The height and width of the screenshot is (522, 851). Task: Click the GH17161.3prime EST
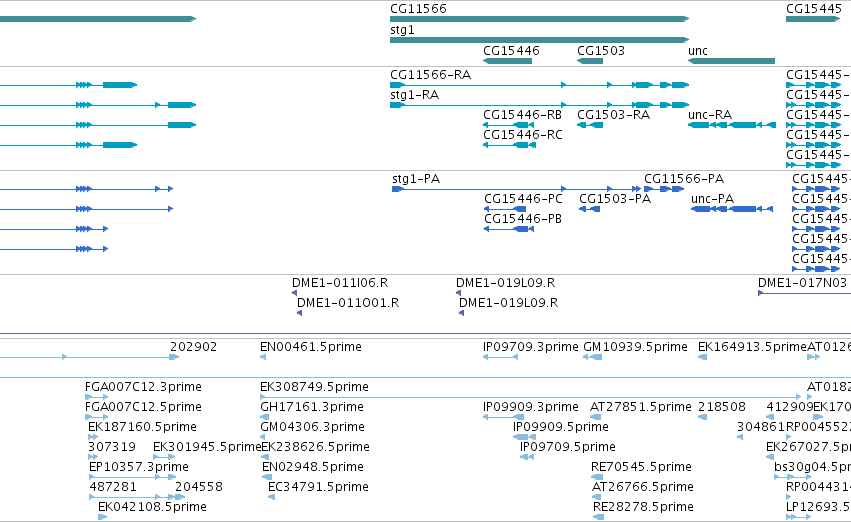point(265,417)
